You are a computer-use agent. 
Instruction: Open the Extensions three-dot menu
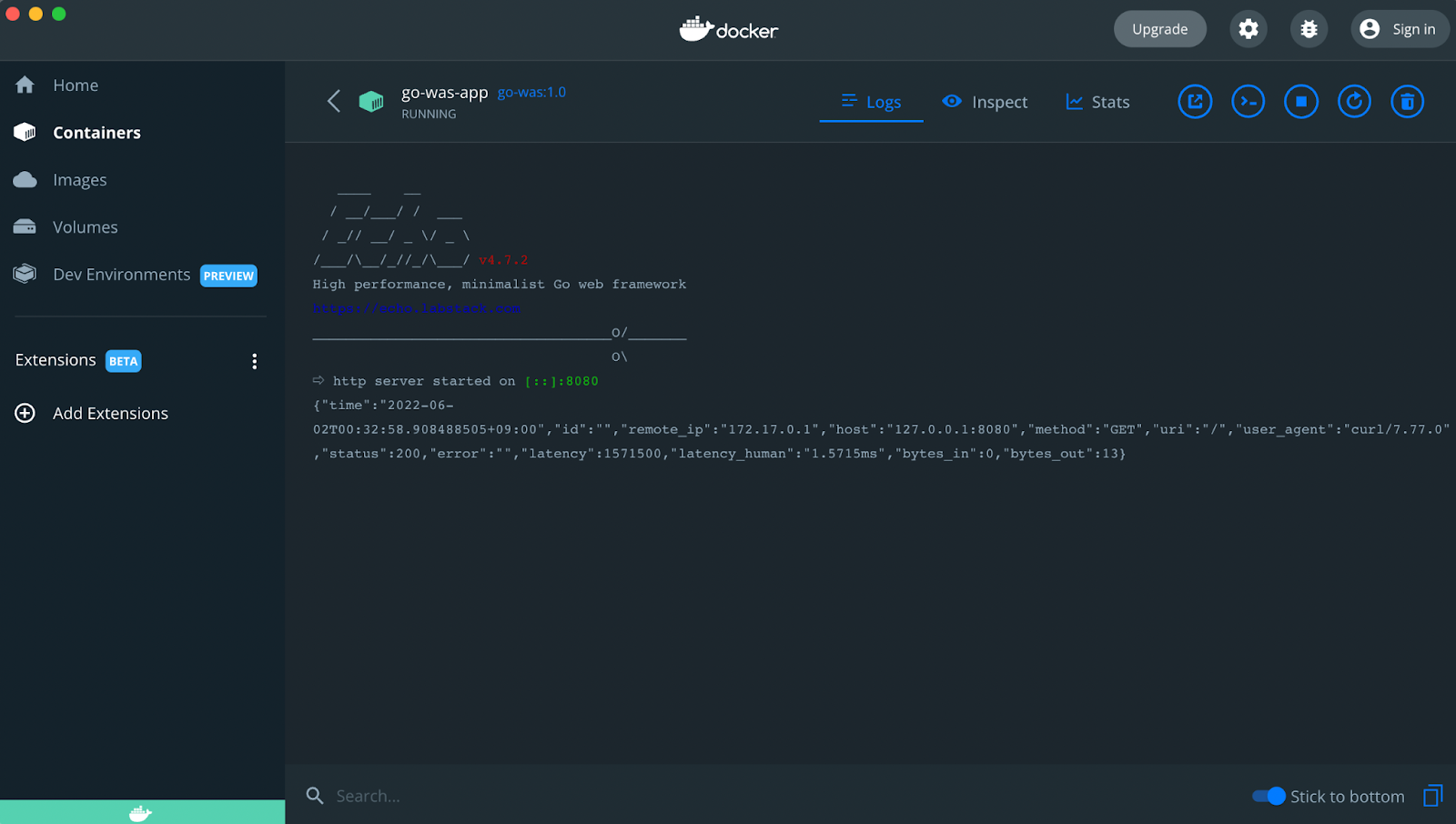click(x=254, y=361)
